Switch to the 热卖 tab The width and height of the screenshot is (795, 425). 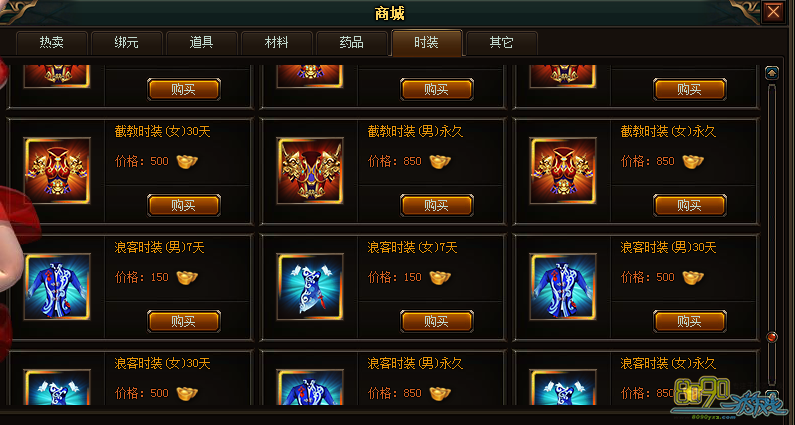[x=52, y=43]
